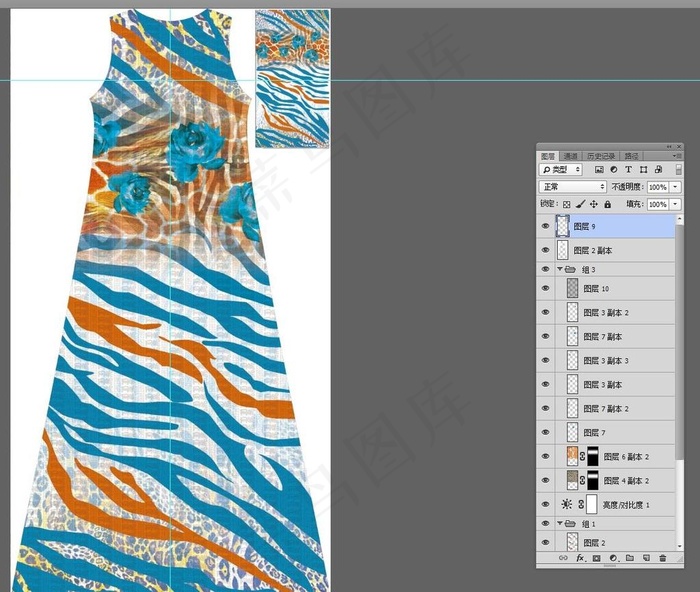700x592 pixels.
Task: Filter layers by type layers (T icon)
Action: pyautogui.click(x=629, y=170)
